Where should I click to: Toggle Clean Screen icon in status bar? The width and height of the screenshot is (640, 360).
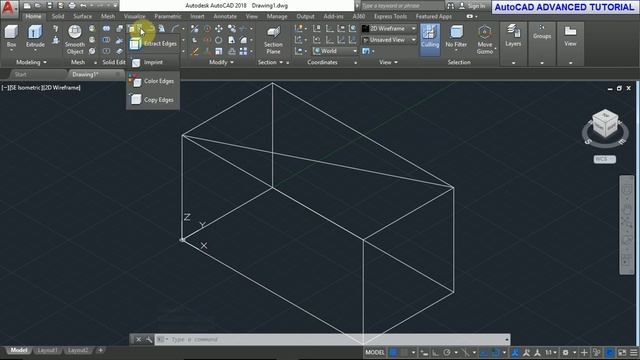(x=622, y=352)
